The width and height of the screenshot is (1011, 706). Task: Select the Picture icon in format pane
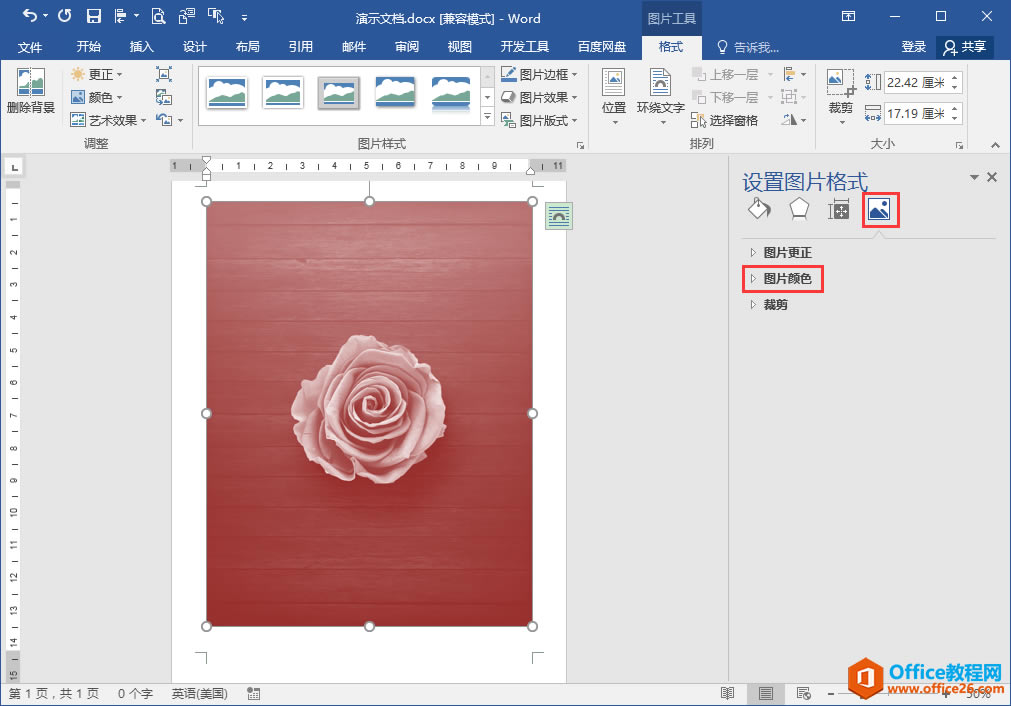(879, 209)
